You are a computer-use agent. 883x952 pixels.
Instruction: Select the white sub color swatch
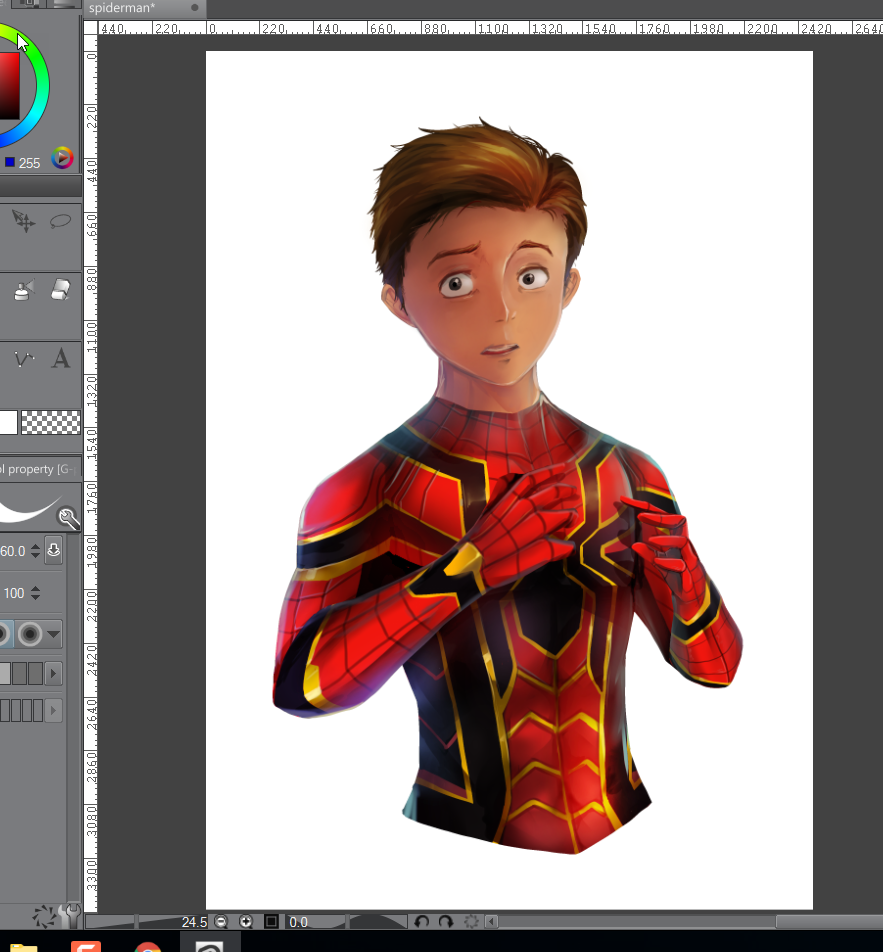click(x=8, y=423)
